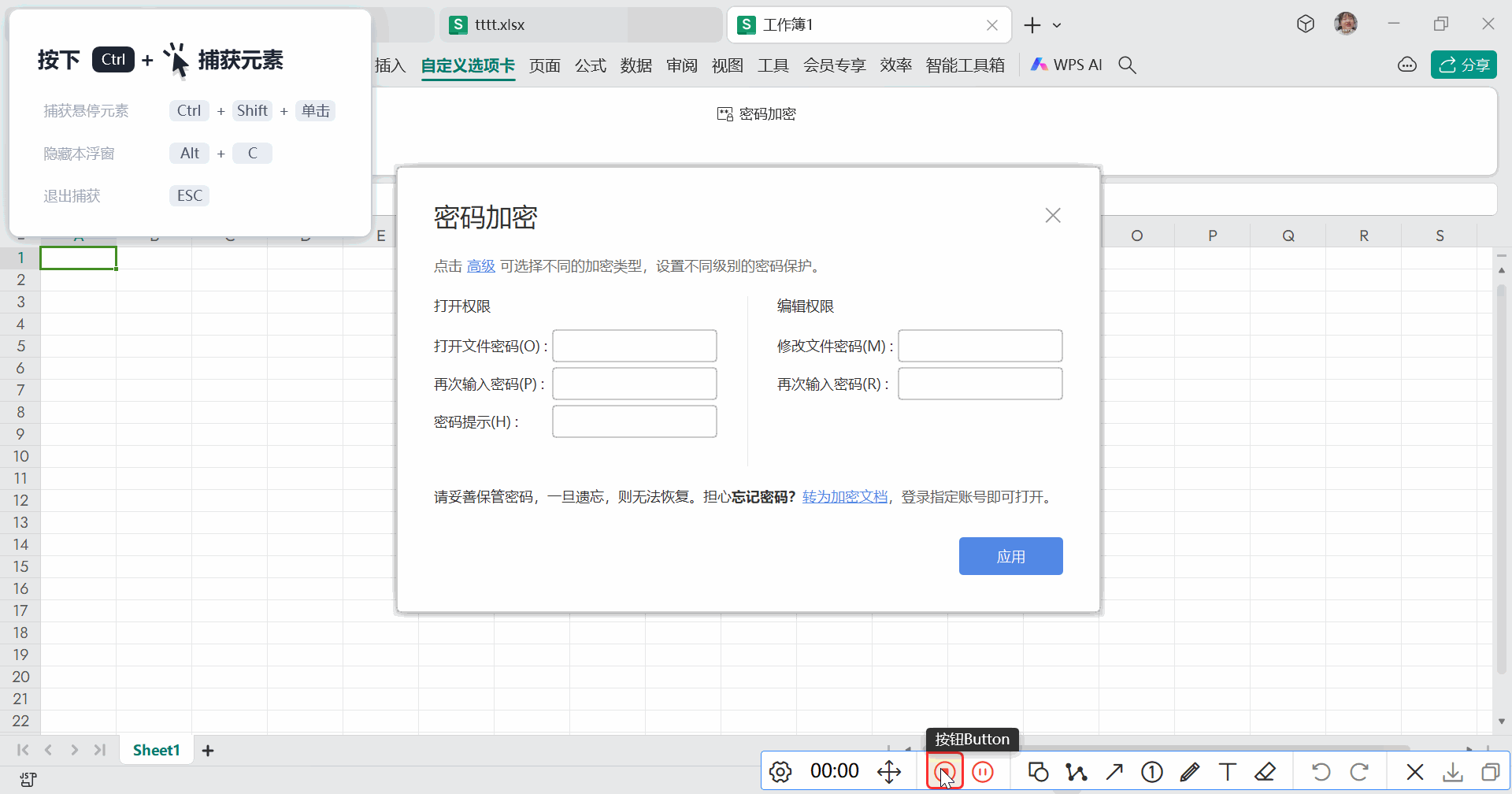Click the 应用 button
Viewport: 1512px width, 794px height.
1010,556
